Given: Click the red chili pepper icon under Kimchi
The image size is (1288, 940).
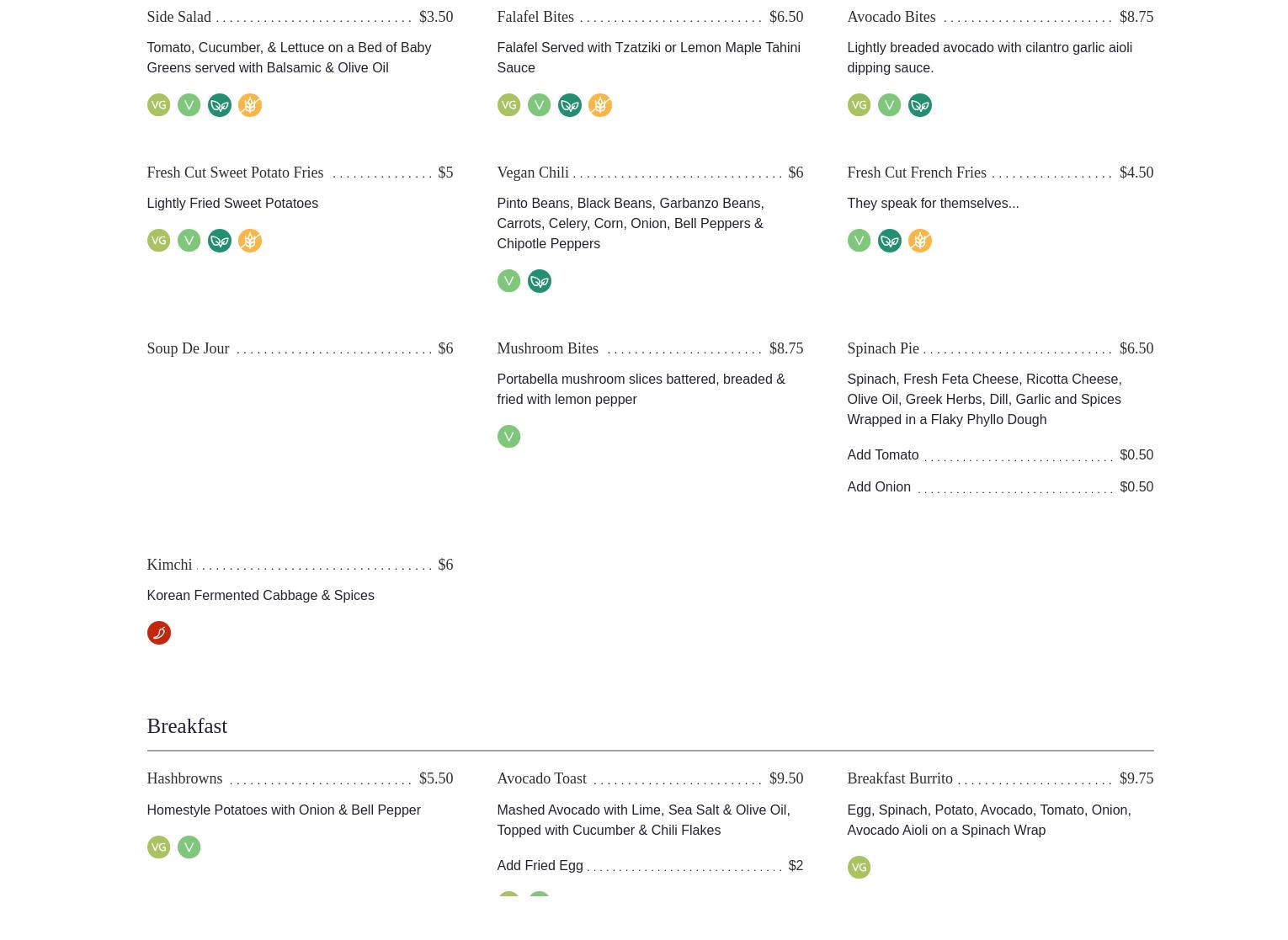Looking at the screenshot, I should [158, 633].
